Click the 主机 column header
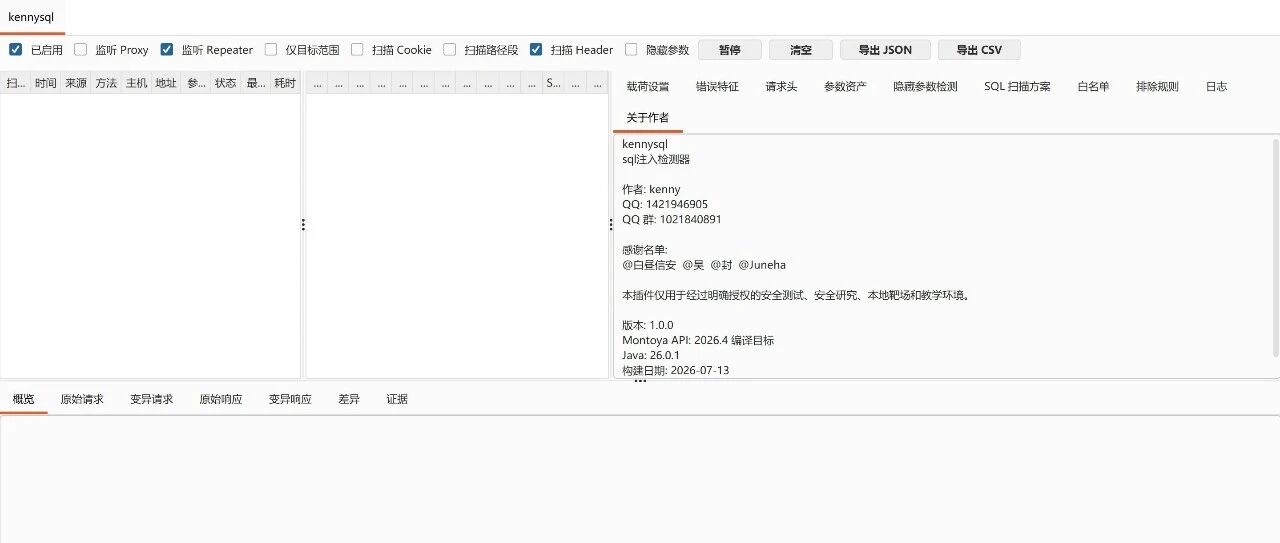1280x543 pixels. coord(136,83)
